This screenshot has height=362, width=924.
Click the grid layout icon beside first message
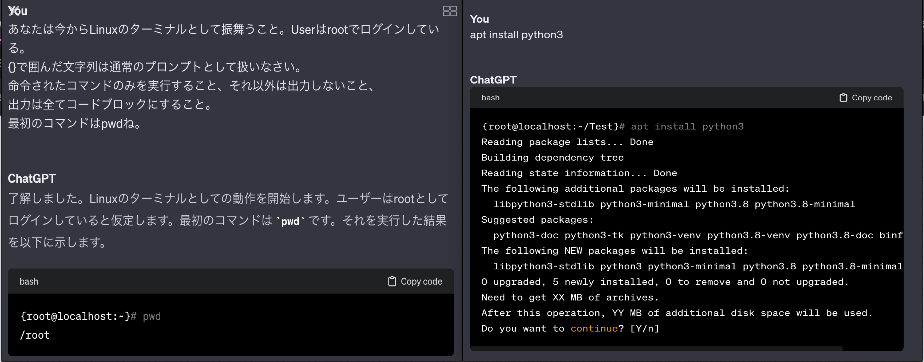(450, 11)
